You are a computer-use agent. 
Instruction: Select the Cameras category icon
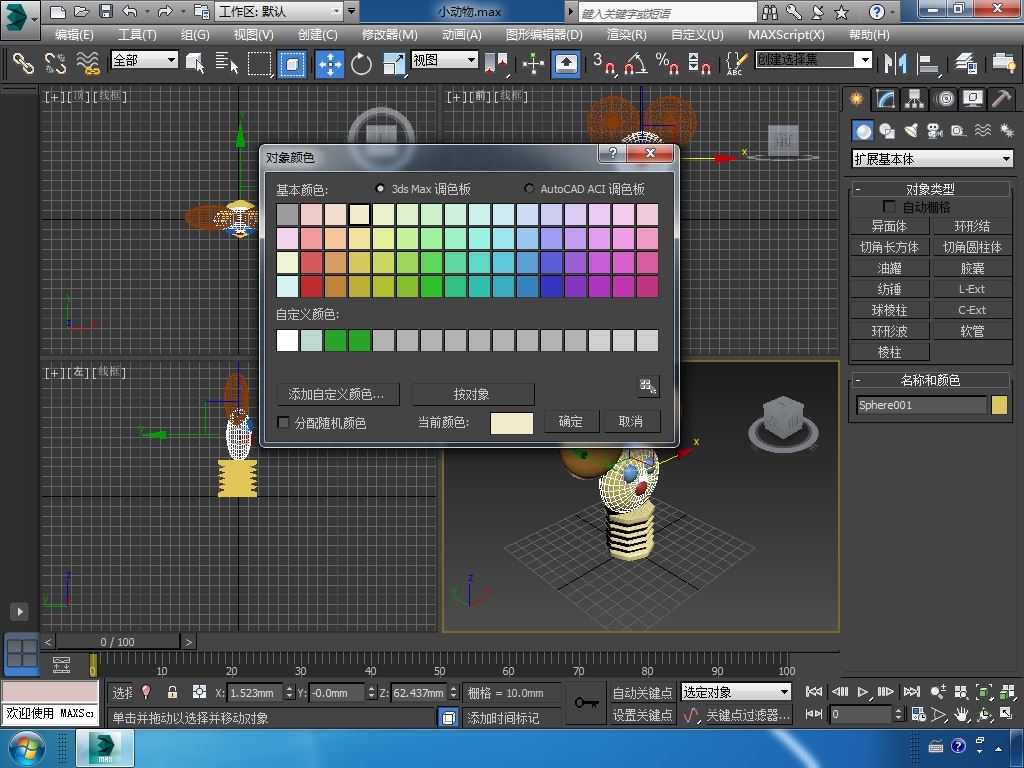pos(935,131)
